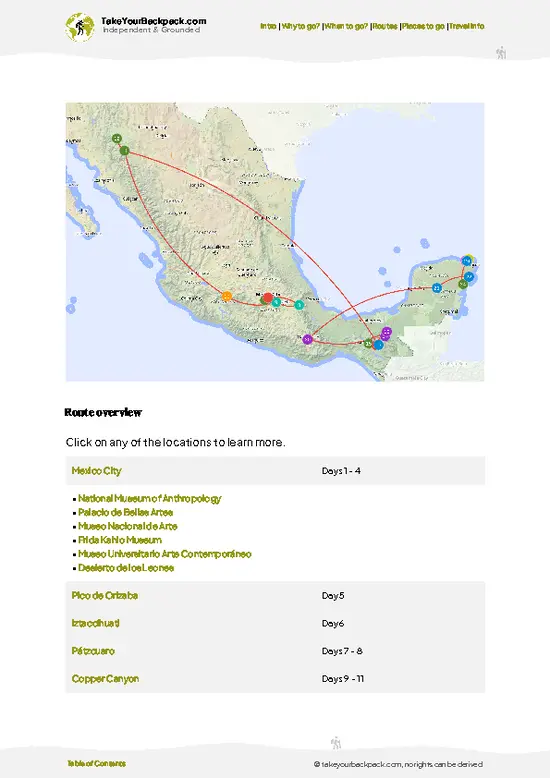The width and height of the screenshot is (550, 778).
Task: Click the hiker icon below the navigation links
Action: coord(501,53)
